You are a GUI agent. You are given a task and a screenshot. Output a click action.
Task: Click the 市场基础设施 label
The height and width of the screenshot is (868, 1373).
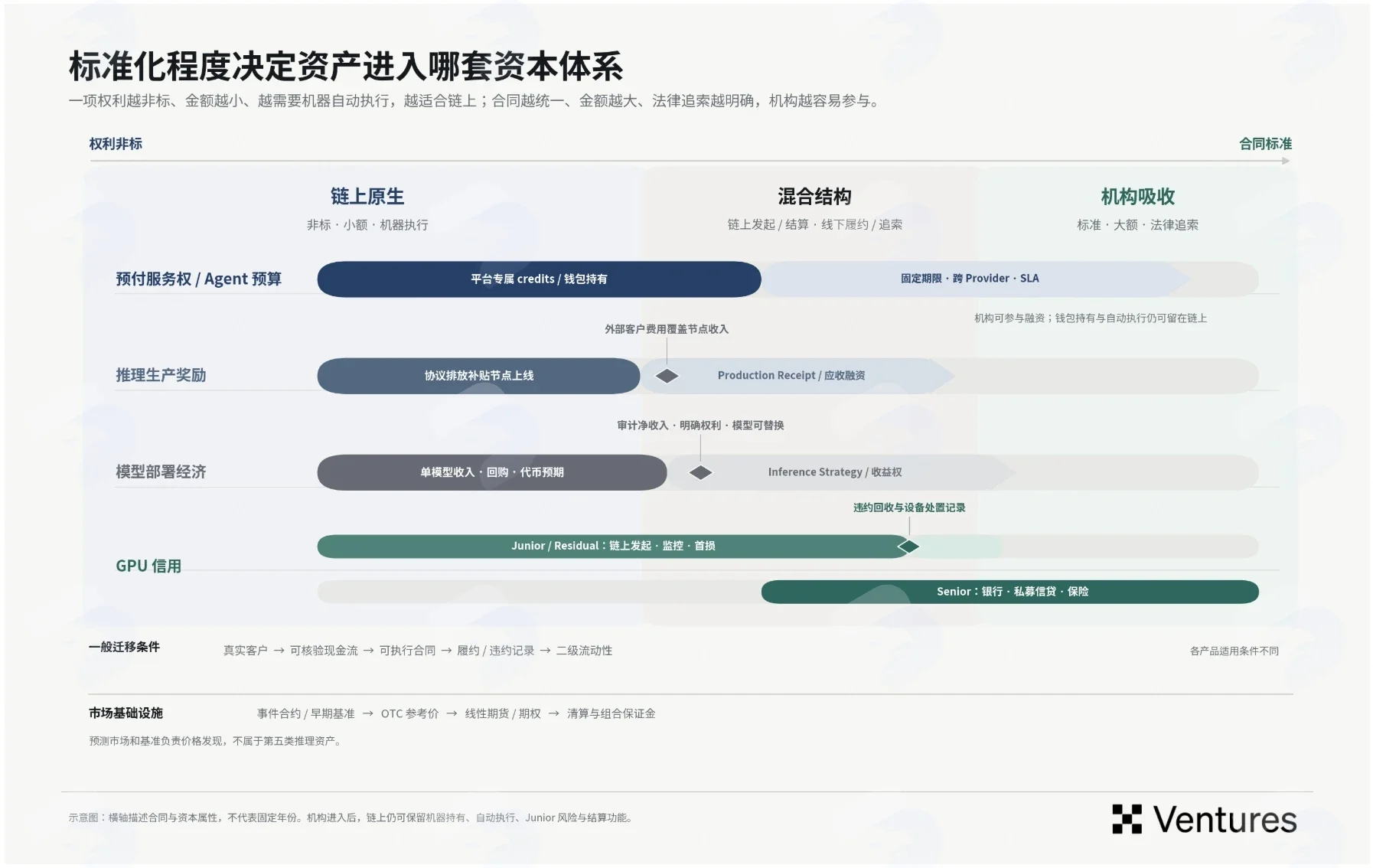click(126, 713)
